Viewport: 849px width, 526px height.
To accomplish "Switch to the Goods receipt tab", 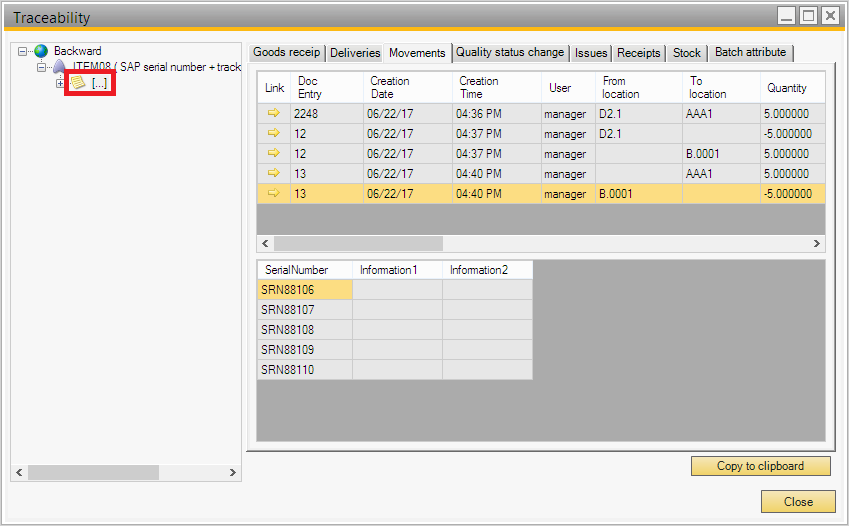I will [285, 52].
